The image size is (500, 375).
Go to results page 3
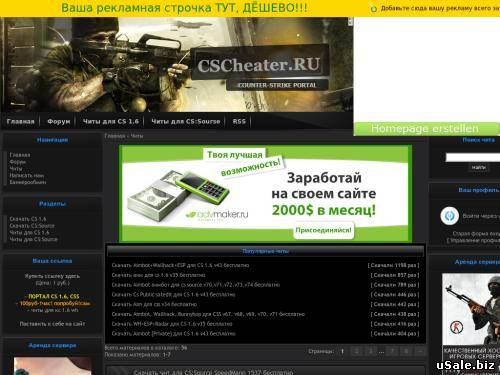click(x=370, y=351)
